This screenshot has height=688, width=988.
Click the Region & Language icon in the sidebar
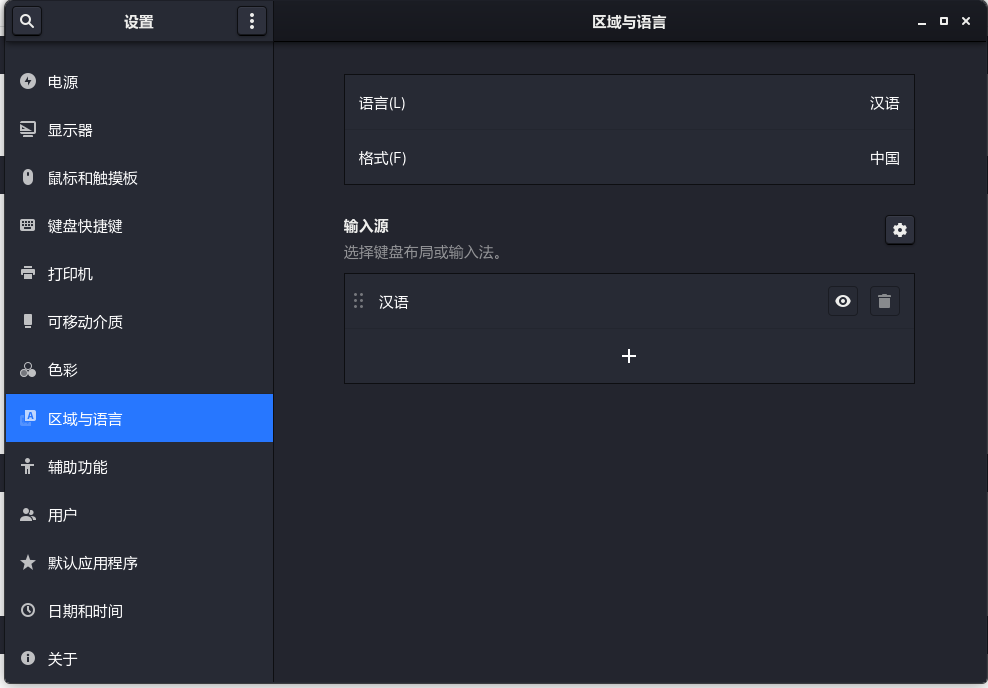point(28,418)
